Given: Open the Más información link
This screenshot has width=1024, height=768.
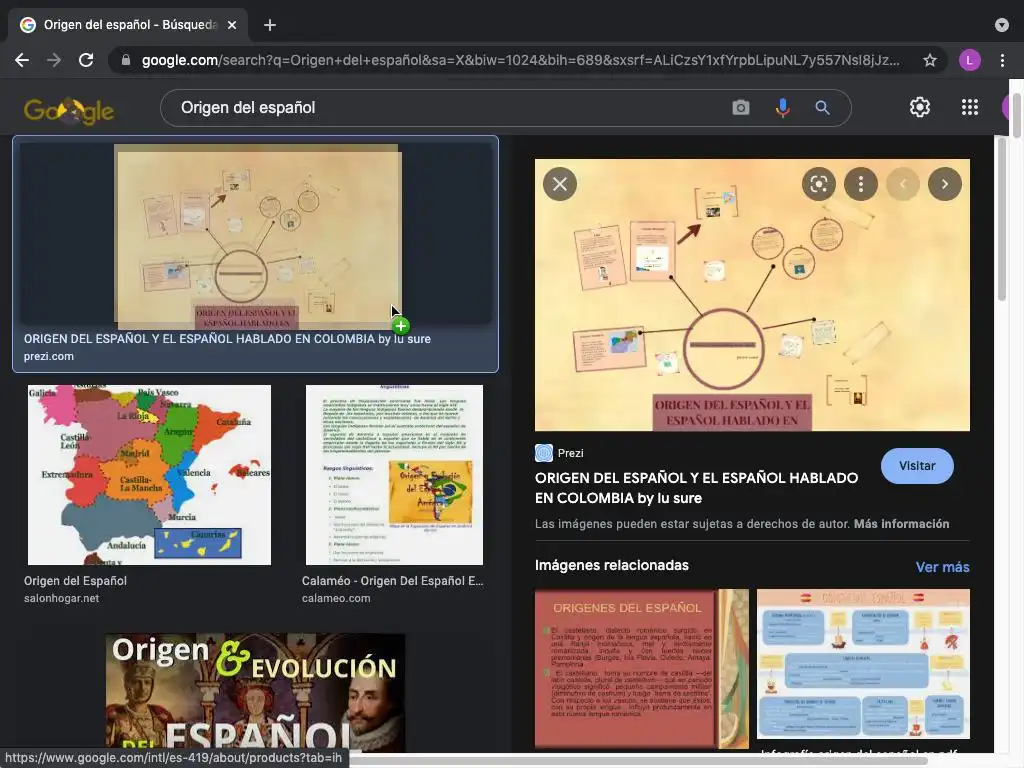Looking at the screenshot, I should coord(901,524).
